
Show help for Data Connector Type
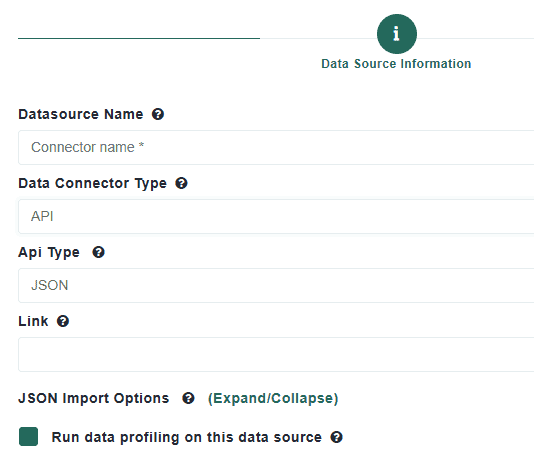click(181, 183)
